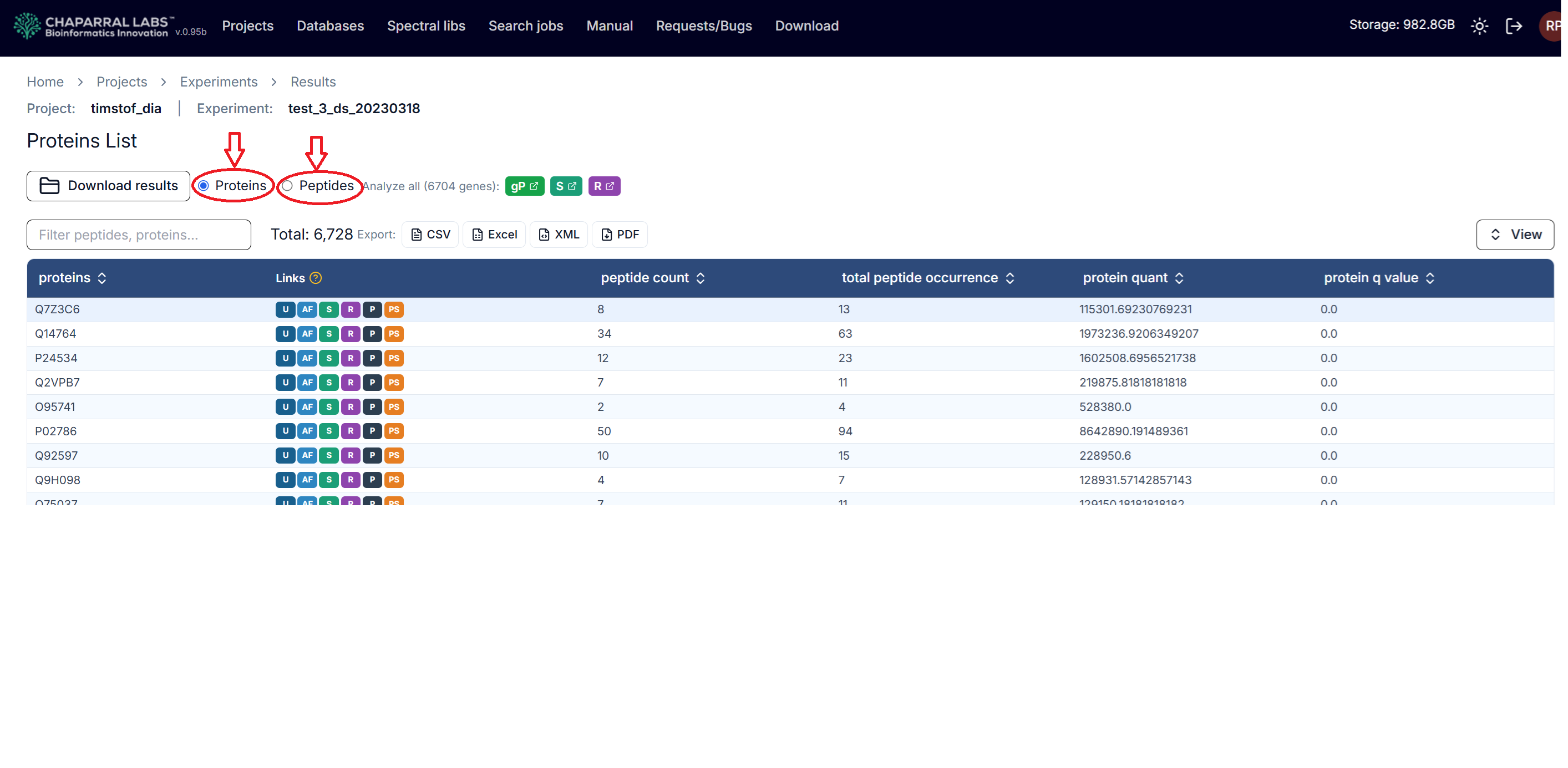Open AlphaFold AF badge for Q14764

tap(307, 333)
